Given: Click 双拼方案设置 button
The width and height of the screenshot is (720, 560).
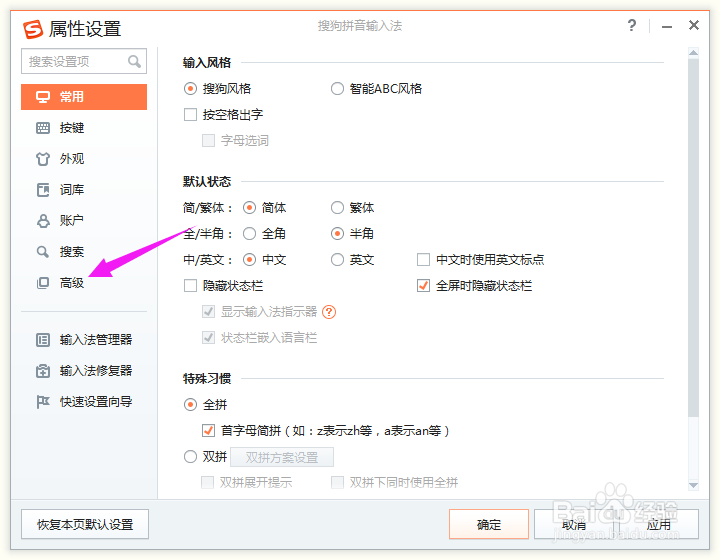Looking at the screenshot, I should 282,457.
